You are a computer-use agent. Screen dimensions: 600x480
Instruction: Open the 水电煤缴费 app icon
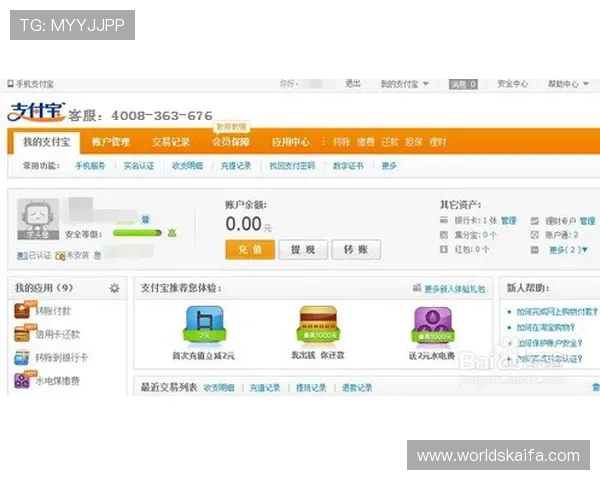(x=22, y=380)
